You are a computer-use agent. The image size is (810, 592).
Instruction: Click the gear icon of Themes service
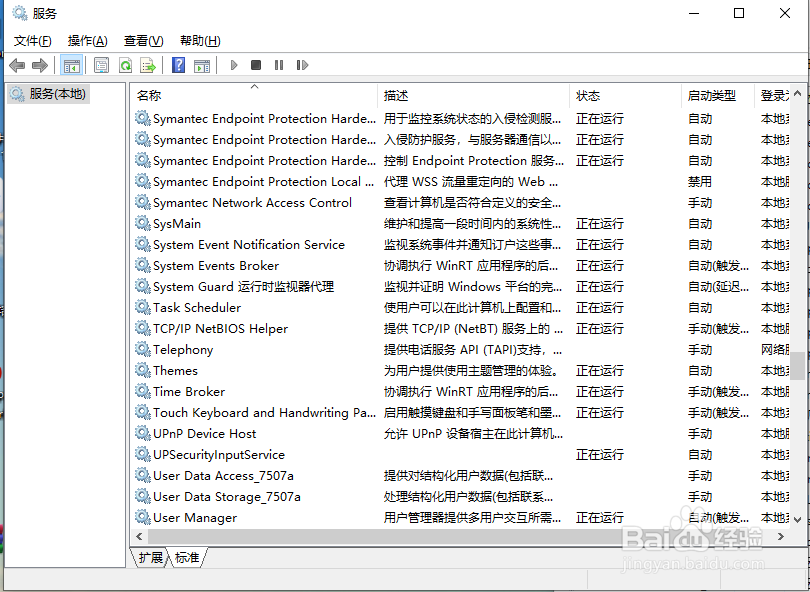(143, 370)
